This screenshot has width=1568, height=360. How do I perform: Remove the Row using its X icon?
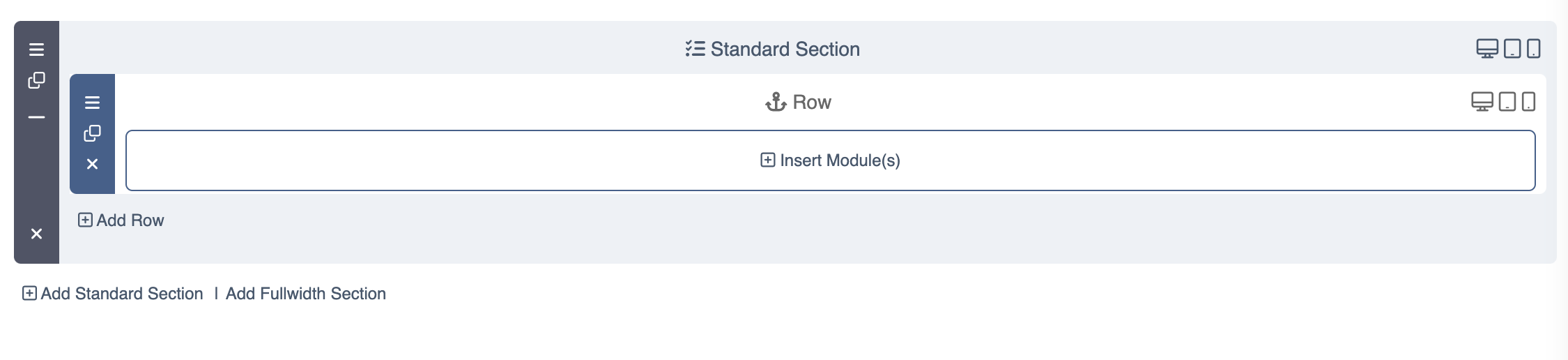tap(92, 164)
